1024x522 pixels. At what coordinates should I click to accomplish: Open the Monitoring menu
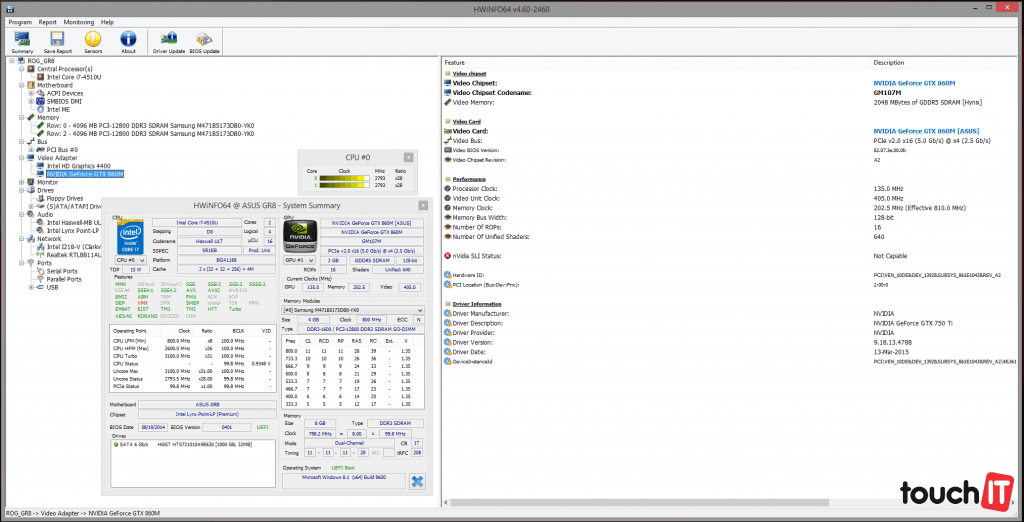coord(79,21)
